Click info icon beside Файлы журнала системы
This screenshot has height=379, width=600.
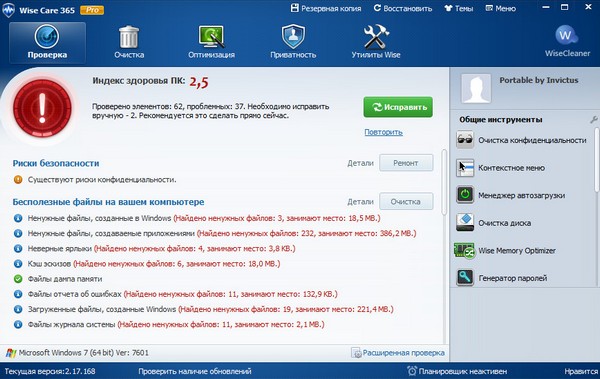(18, 324)
